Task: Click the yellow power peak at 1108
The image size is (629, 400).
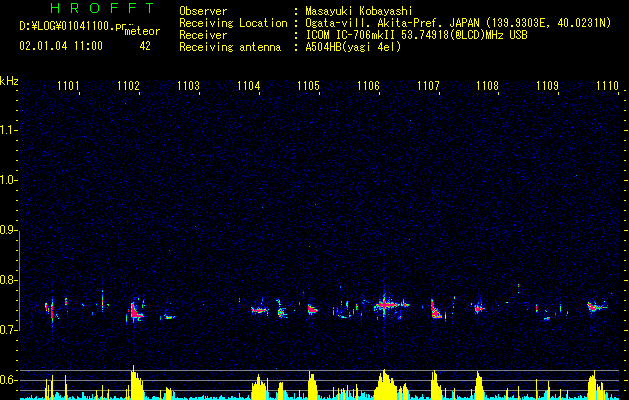Action: coord(479,386)
